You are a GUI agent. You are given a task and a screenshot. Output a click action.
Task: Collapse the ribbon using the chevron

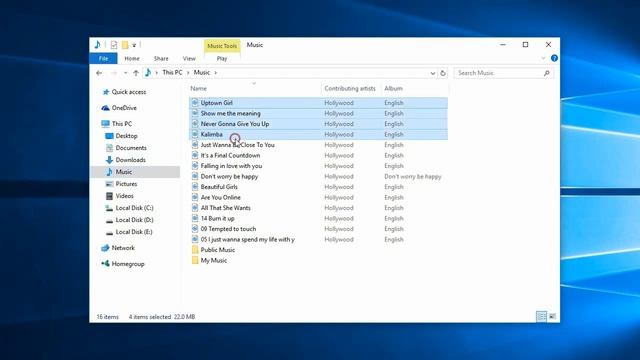[543, 58]
